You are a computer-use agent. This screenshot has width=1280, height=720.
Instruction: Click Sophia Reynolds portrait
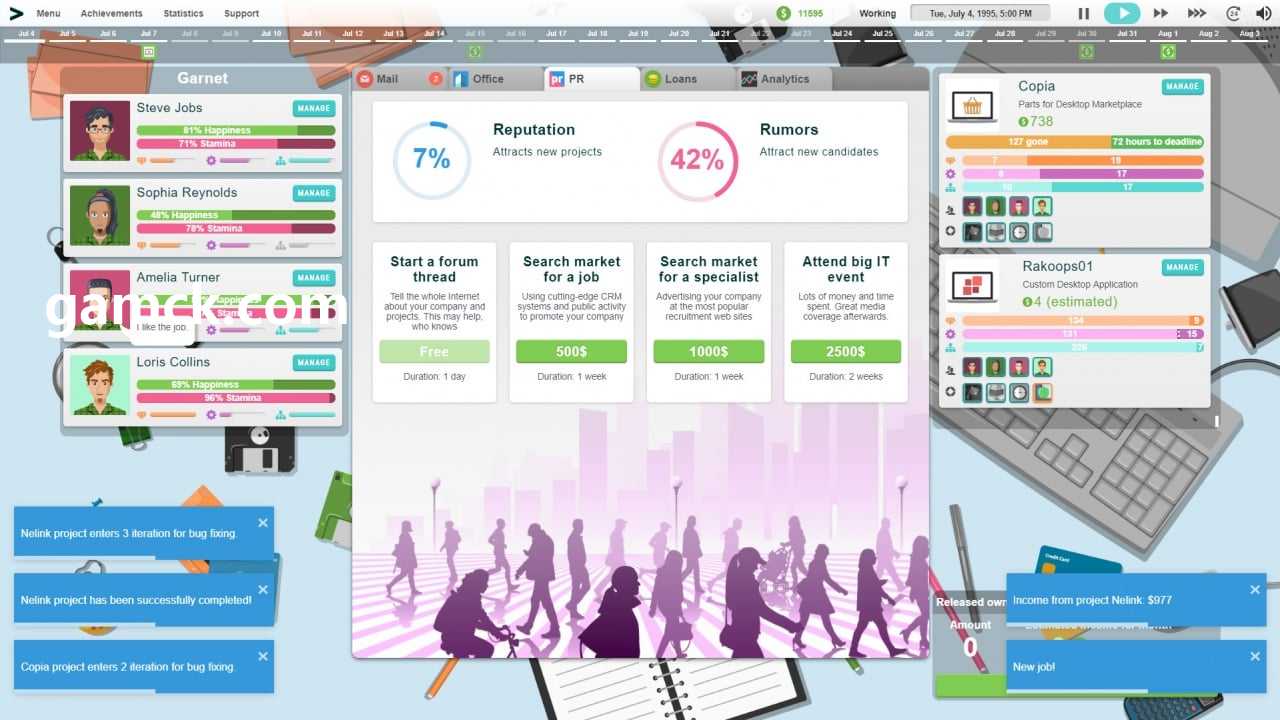click(x=100, y=216)
